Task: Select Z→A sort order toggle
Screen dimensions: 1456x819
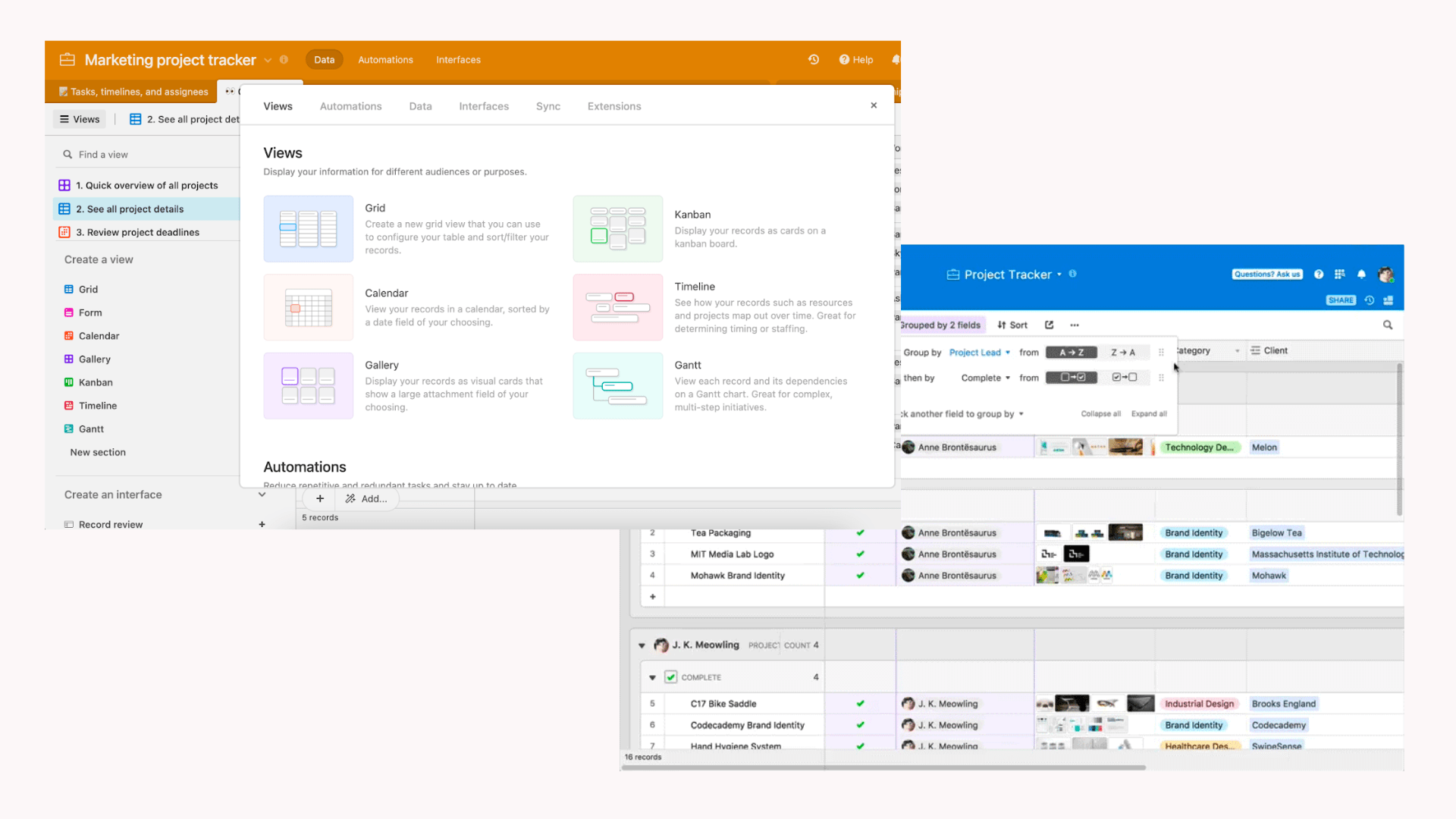Action: pos(1123,353)
